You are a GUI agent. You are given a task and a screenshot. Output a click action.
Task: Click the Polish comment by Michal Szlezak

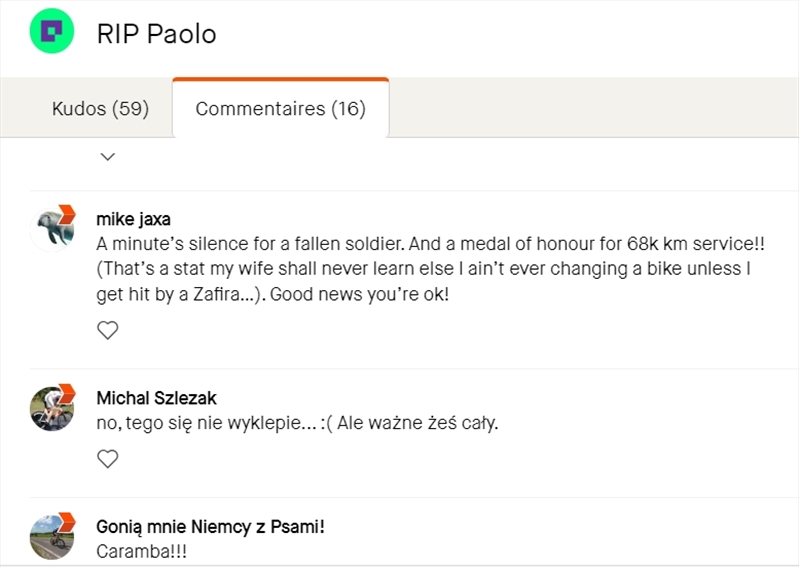click(297, 423)
